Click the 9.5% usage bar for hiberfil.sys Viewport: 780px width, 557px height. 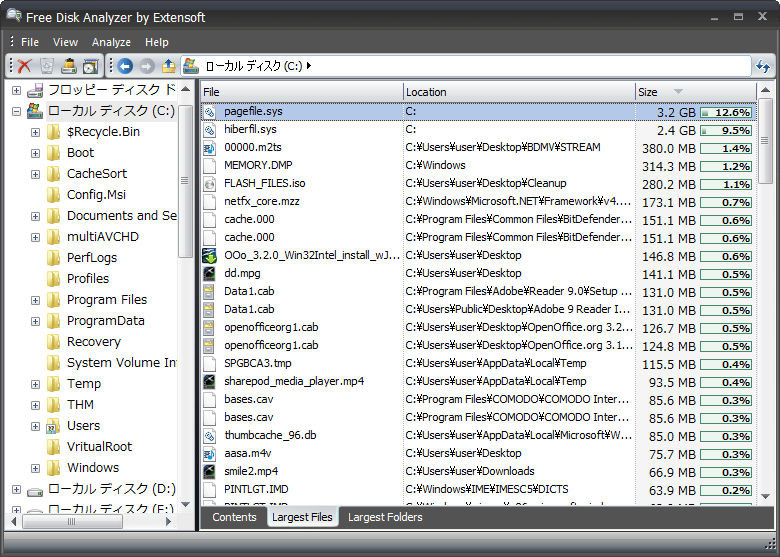pos(726,131)
